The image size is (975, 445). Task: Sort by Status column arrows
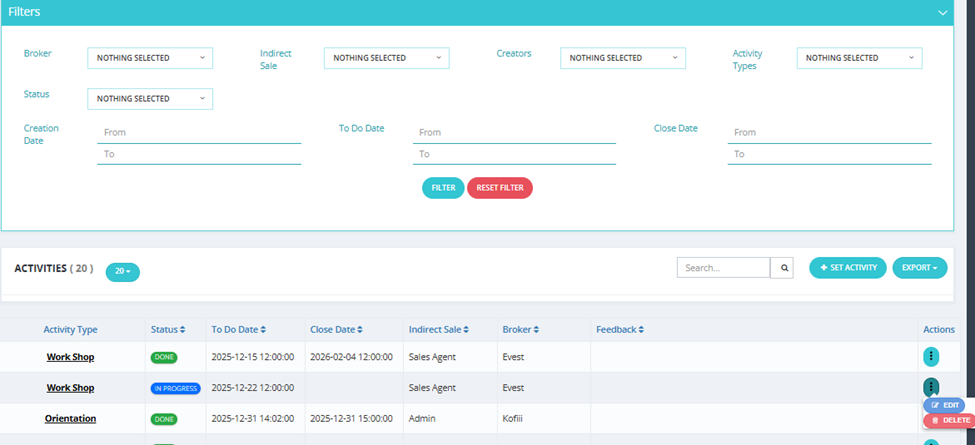point(182,330)
